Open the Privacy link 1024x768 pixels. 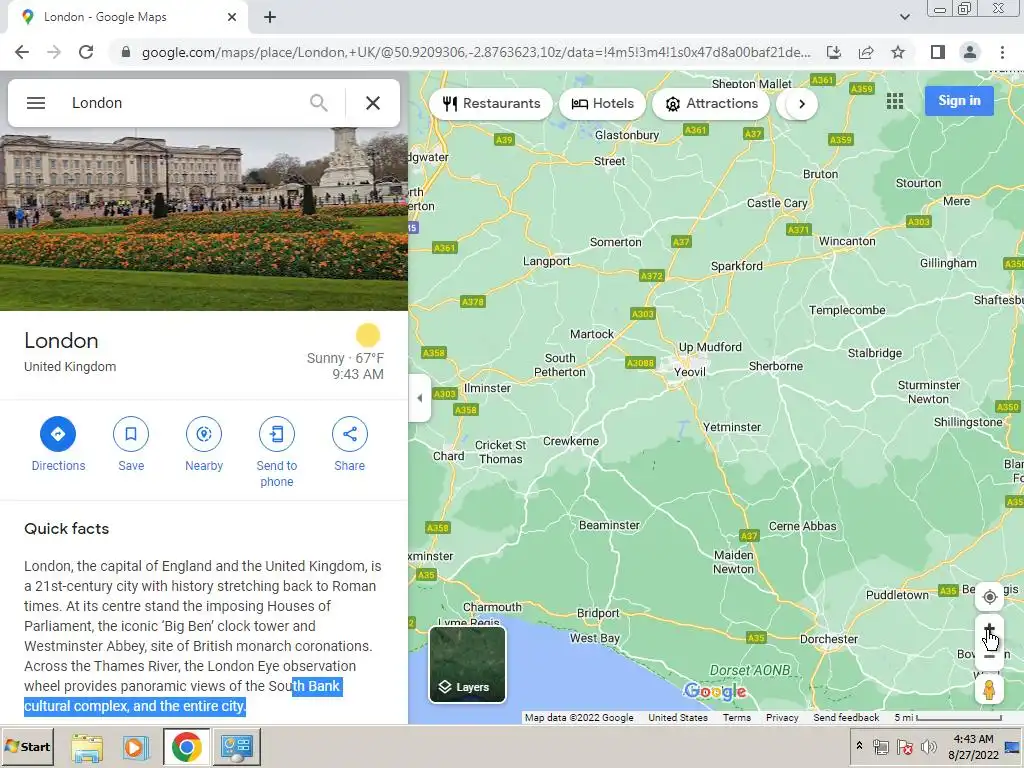(782, 717)
